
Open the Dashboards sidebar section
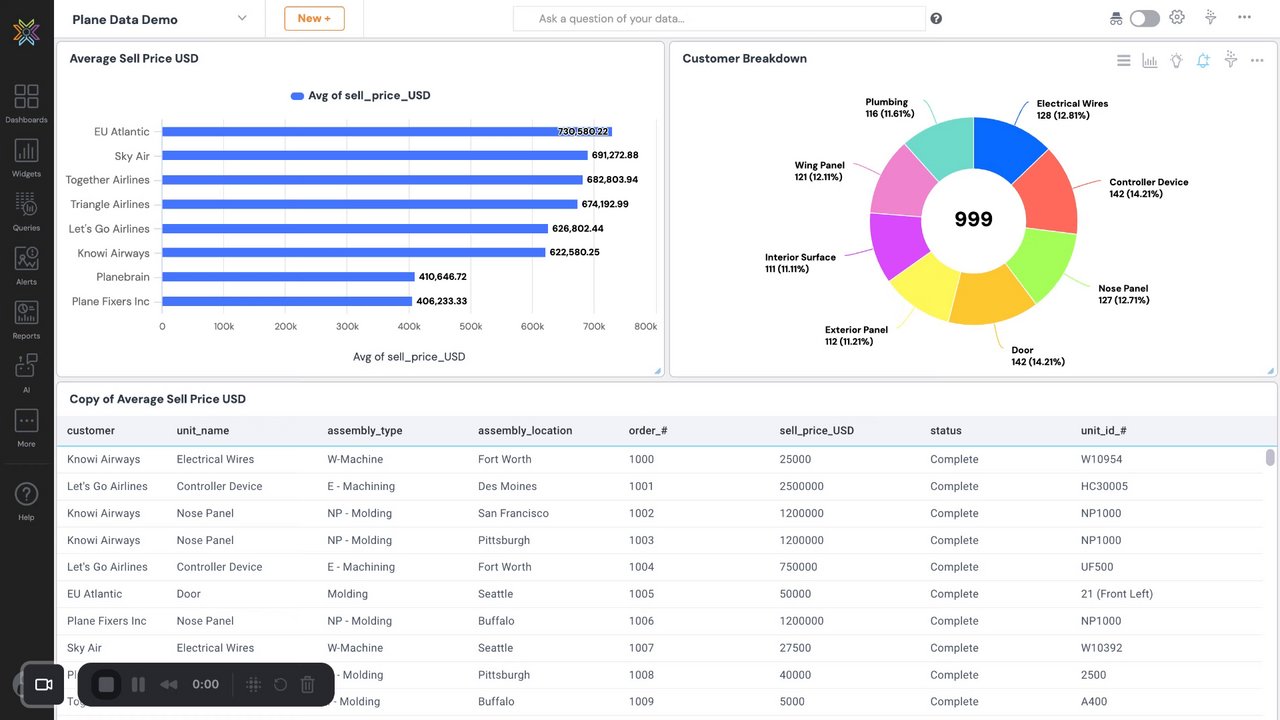26,104
